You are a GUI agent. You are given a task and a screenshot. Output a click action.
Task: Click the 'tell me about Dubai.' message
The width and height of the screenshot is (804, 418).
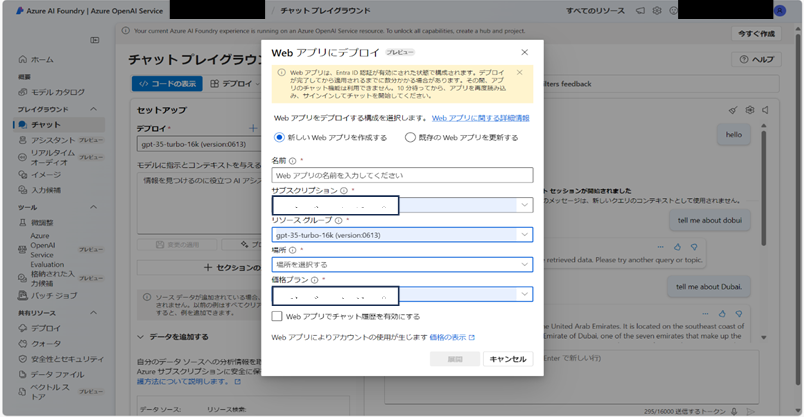pyautogui.click(x=709, y=287)
